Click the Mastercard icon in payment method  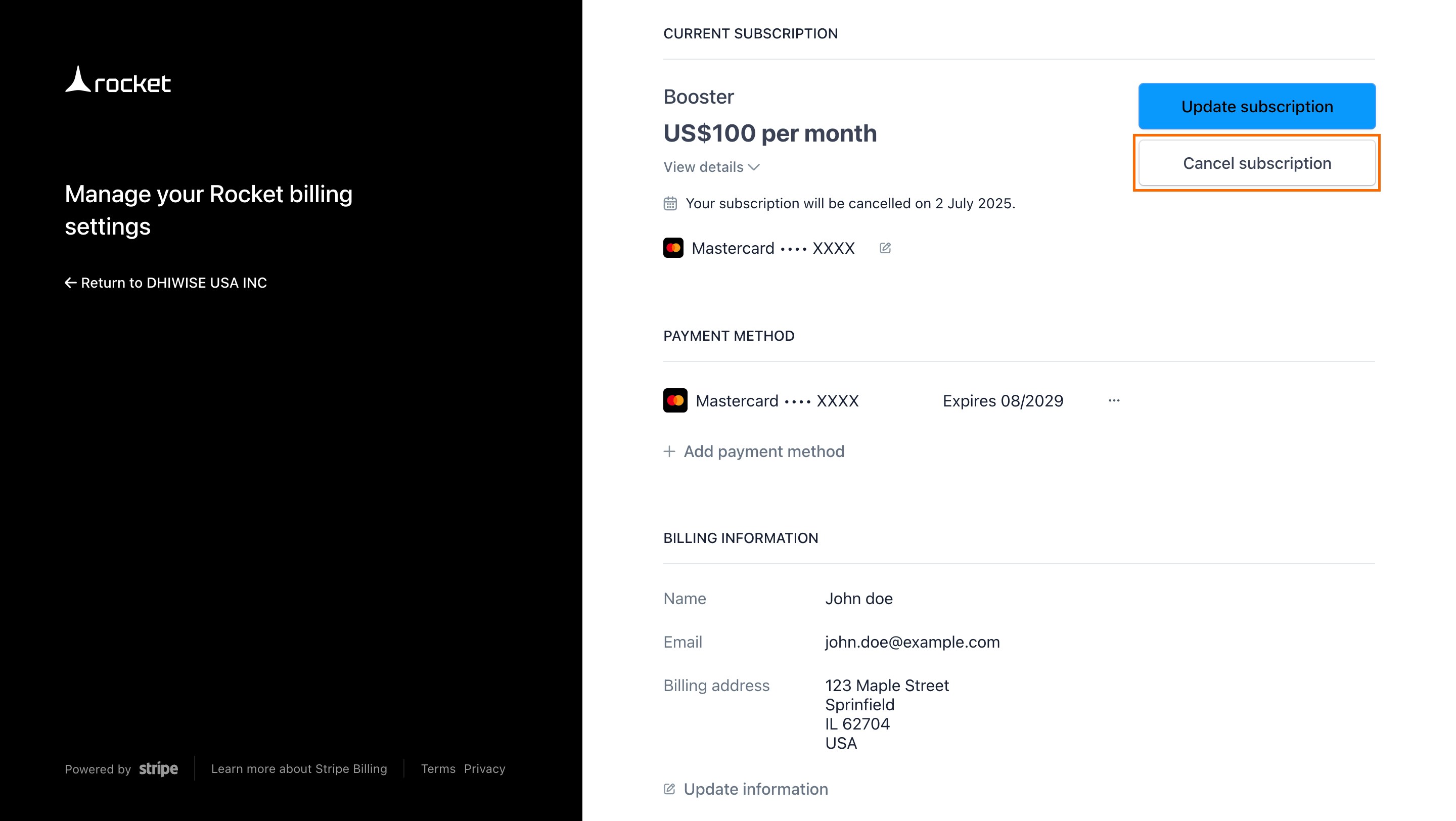[x=675, y=400]
